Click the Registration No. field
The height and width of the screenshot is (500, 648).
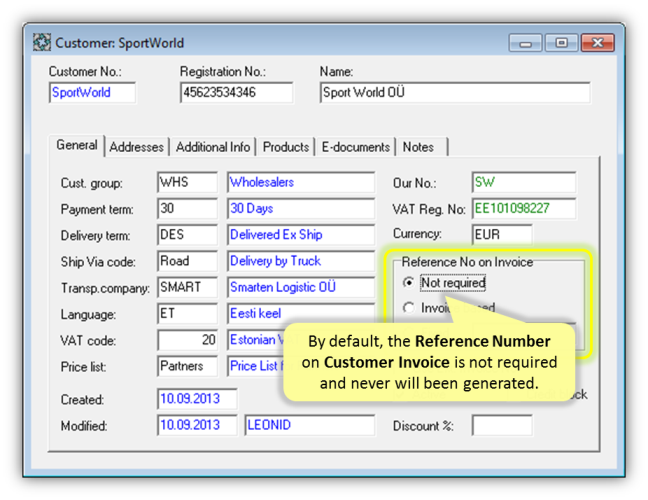click(x=236, y=93)
